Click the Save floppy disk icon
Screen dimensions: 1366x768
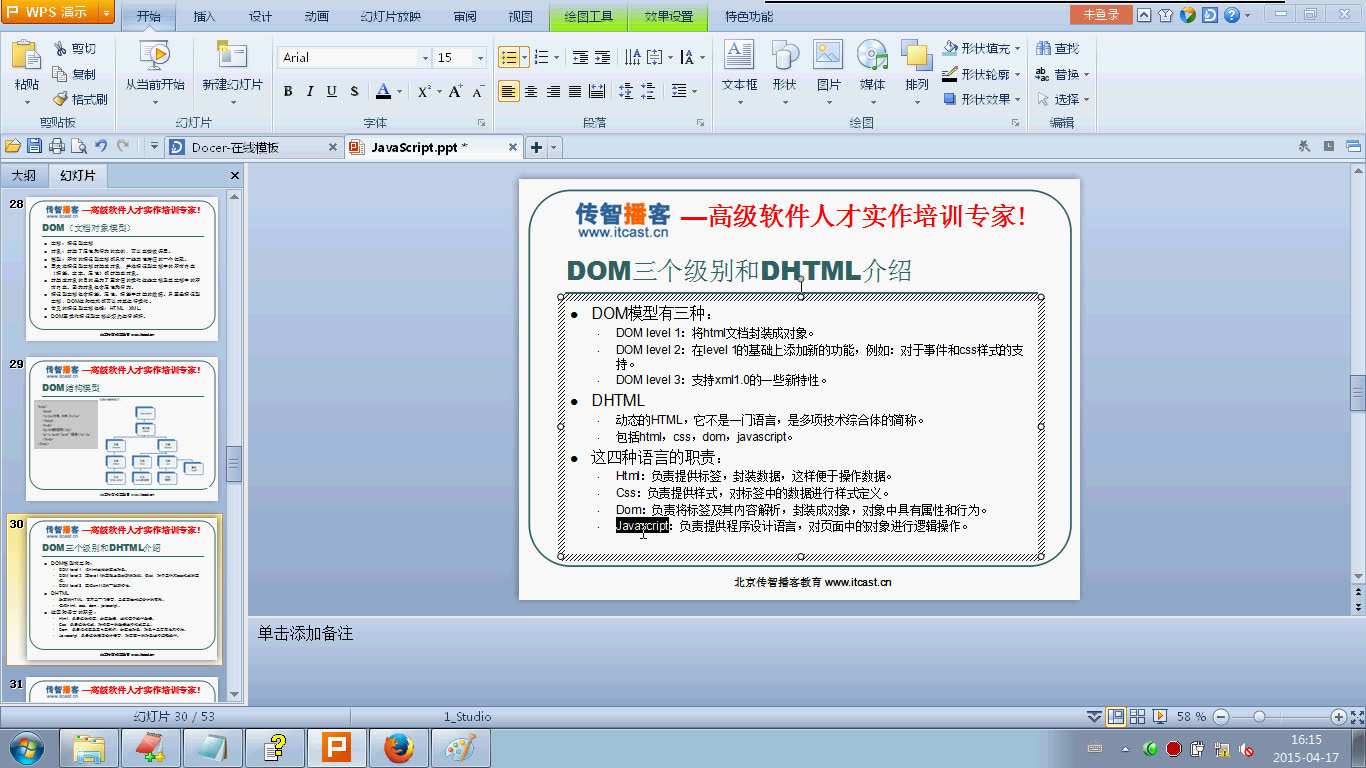(x=34, y=146)
